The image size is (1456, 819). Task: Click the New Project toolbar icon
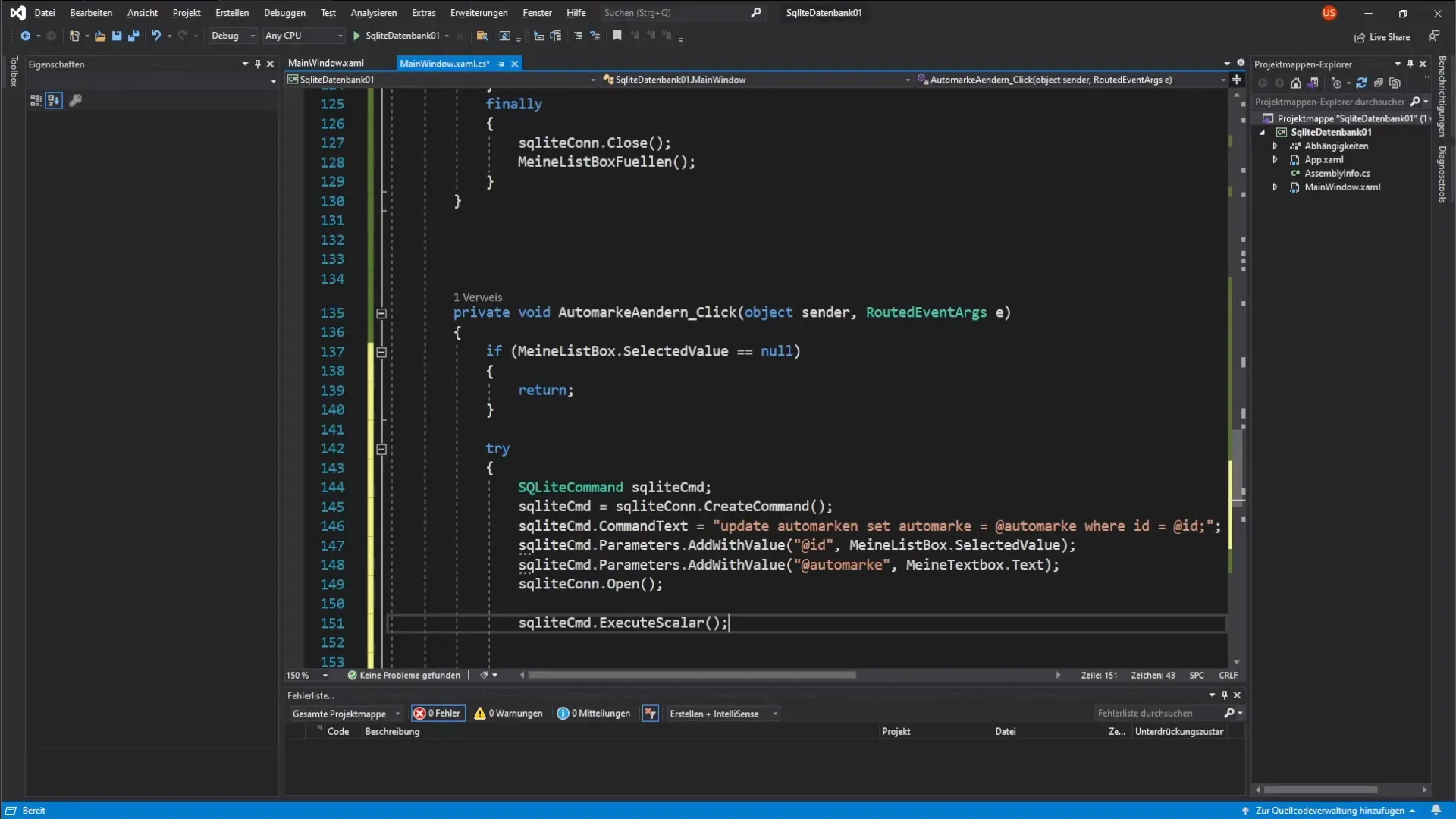pyautogui.click(x=74, y=36)
